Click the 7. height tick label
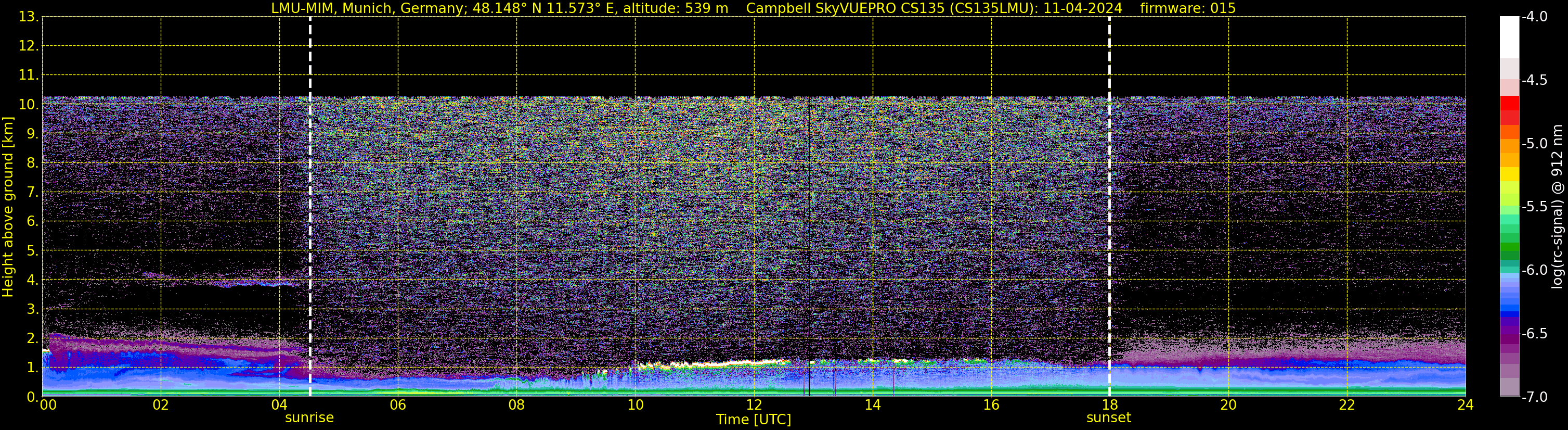This screenshot has width=1568, height=430. point(33,192)
